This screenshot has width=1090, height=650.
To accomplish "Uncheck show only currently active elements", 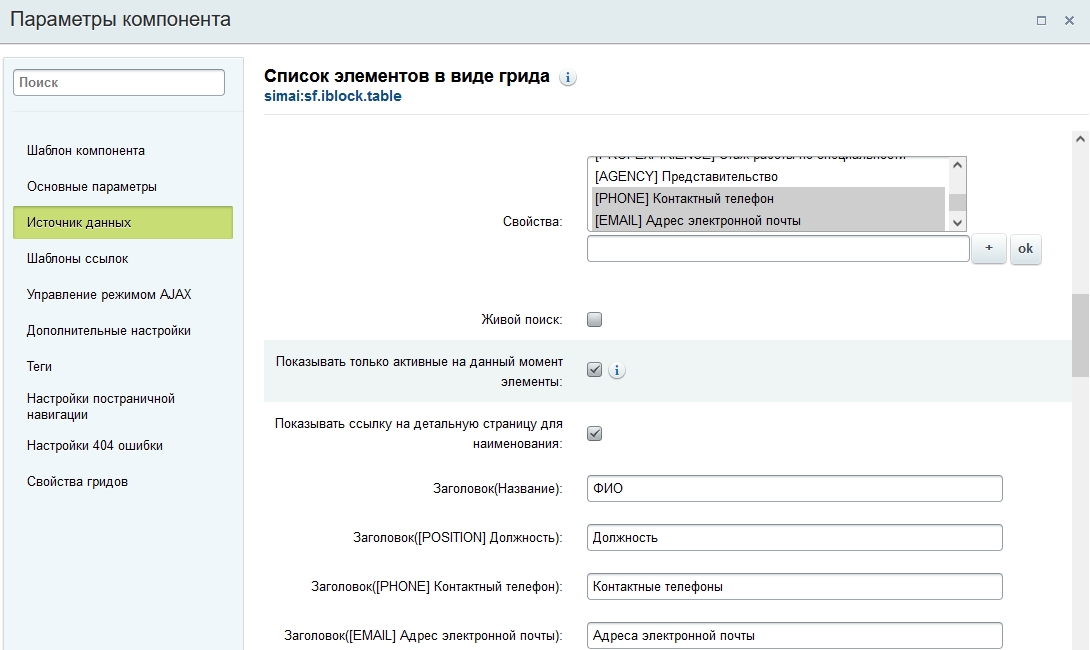I will 595,370.
